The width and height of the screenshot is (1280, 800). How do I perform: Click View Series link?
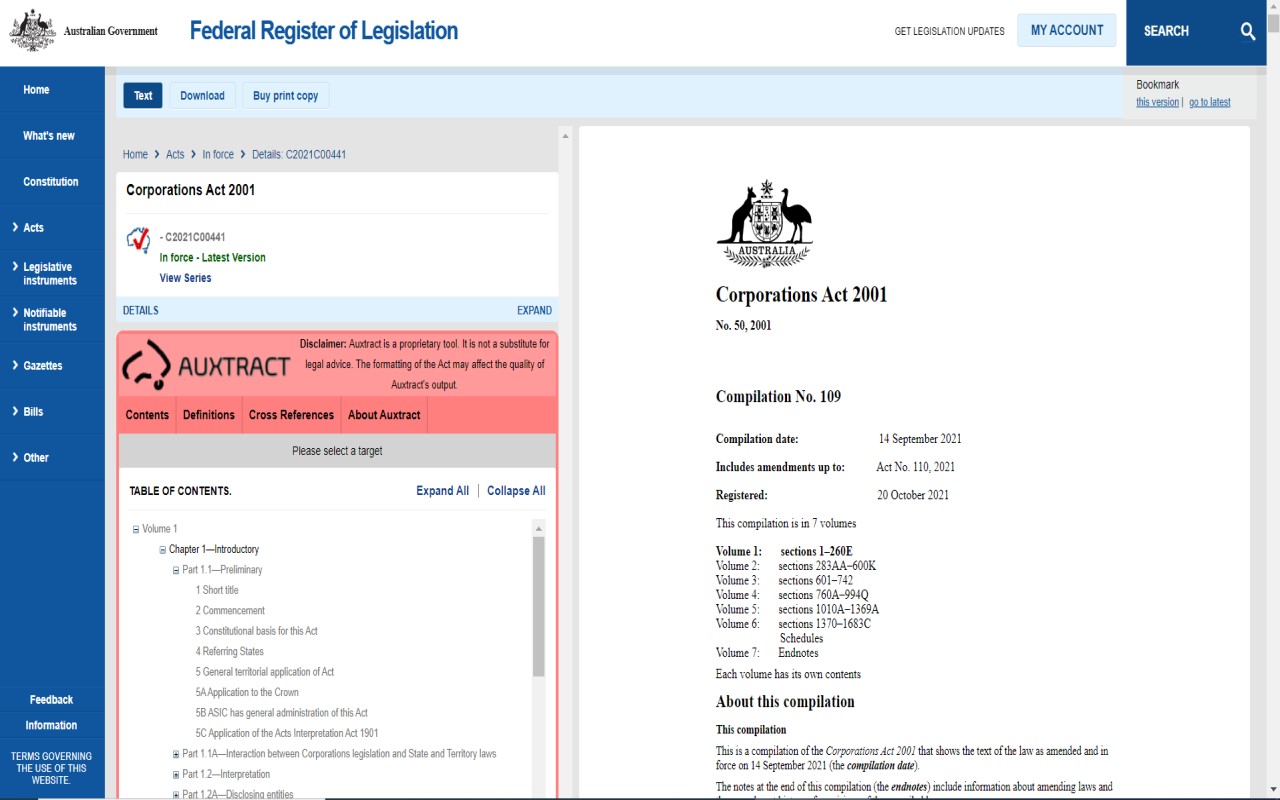185,278
